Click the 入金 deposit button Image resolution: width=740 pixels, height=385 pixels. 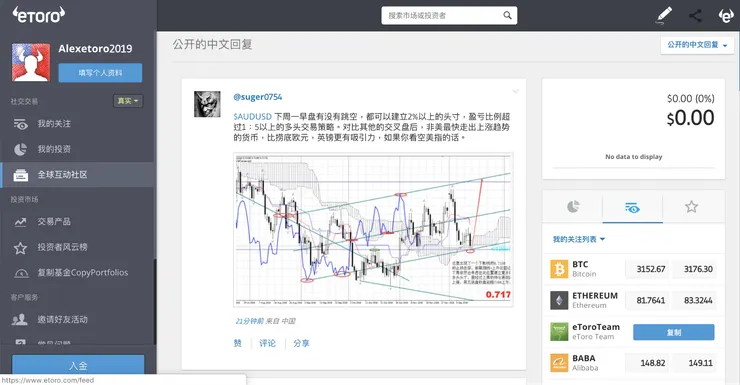click(x=78, y=365)
